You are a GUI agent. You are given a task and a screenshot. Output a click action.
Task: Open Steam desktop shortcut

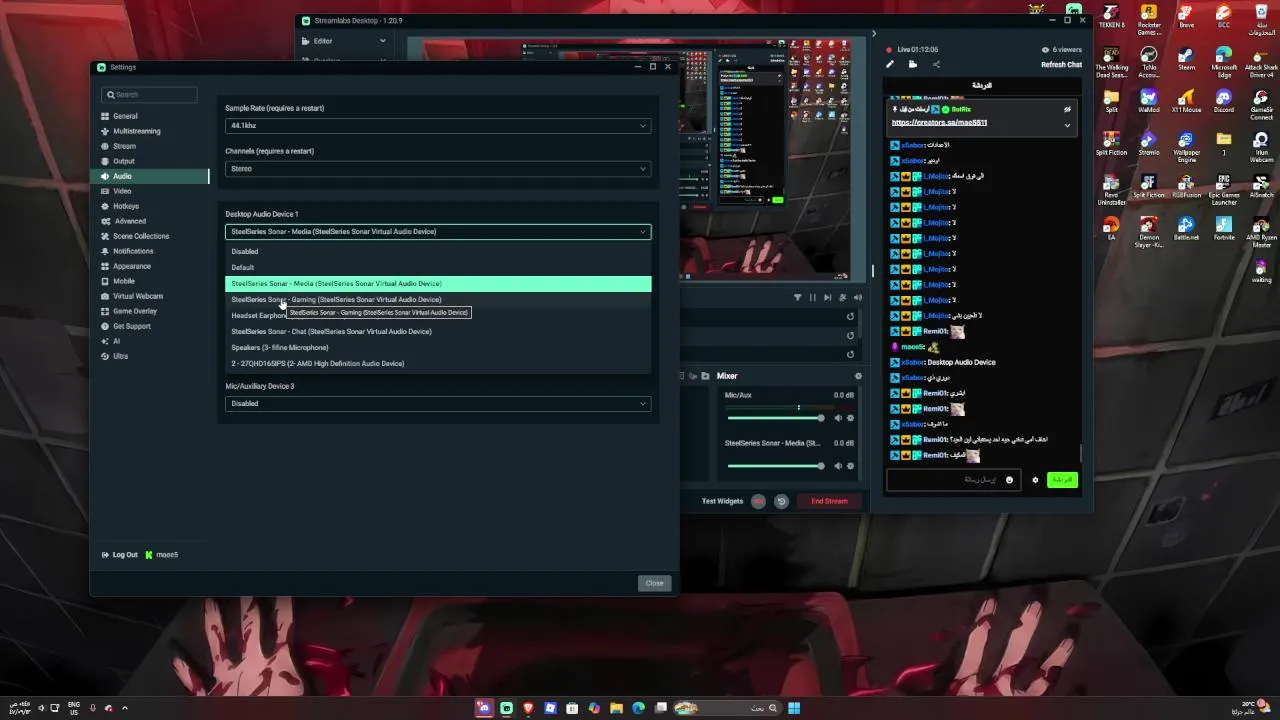pyautogui.click(x=1186, y=58)
